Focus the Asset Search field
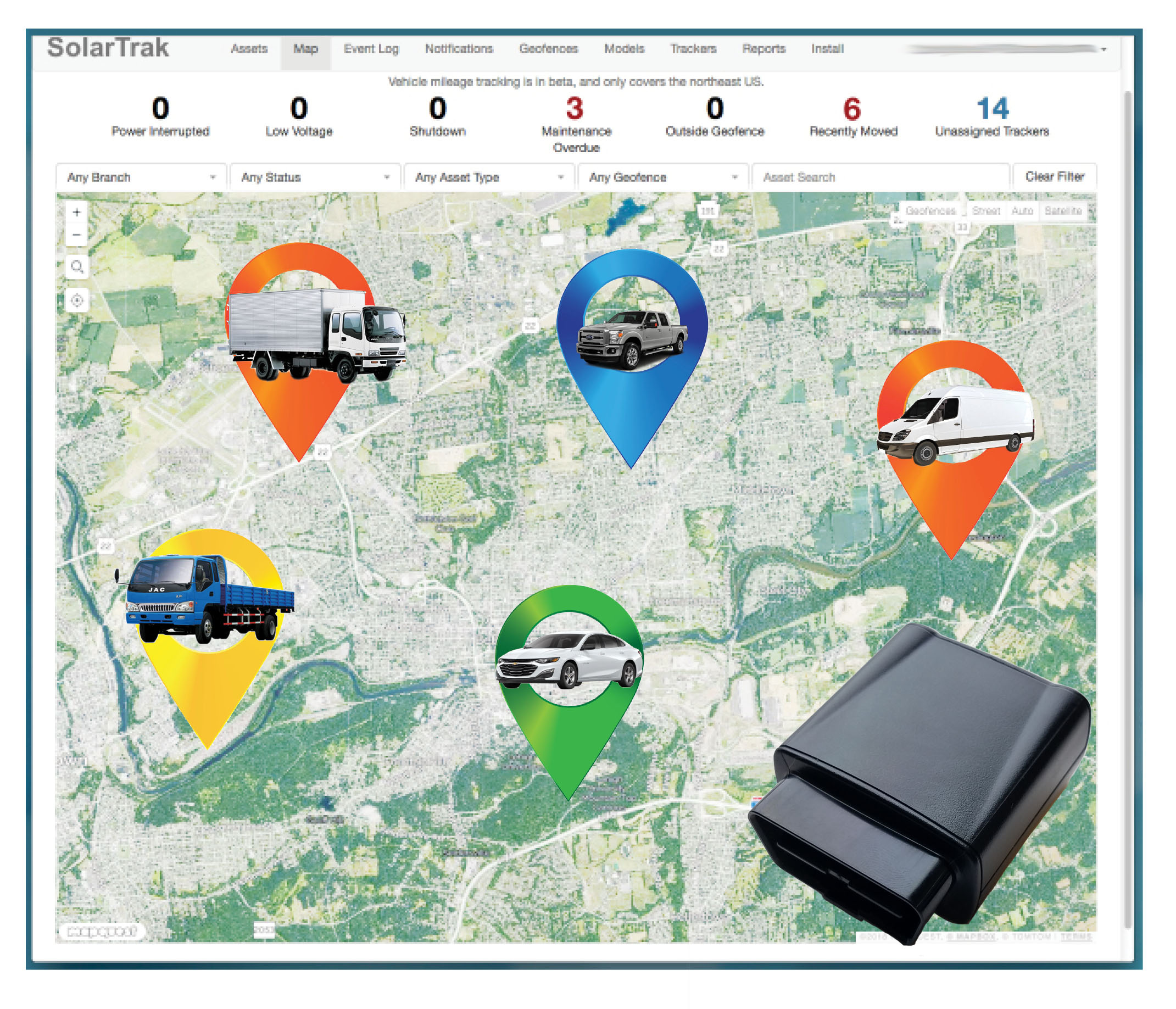Screen dimensions: 1176x1009 [880, 177]
